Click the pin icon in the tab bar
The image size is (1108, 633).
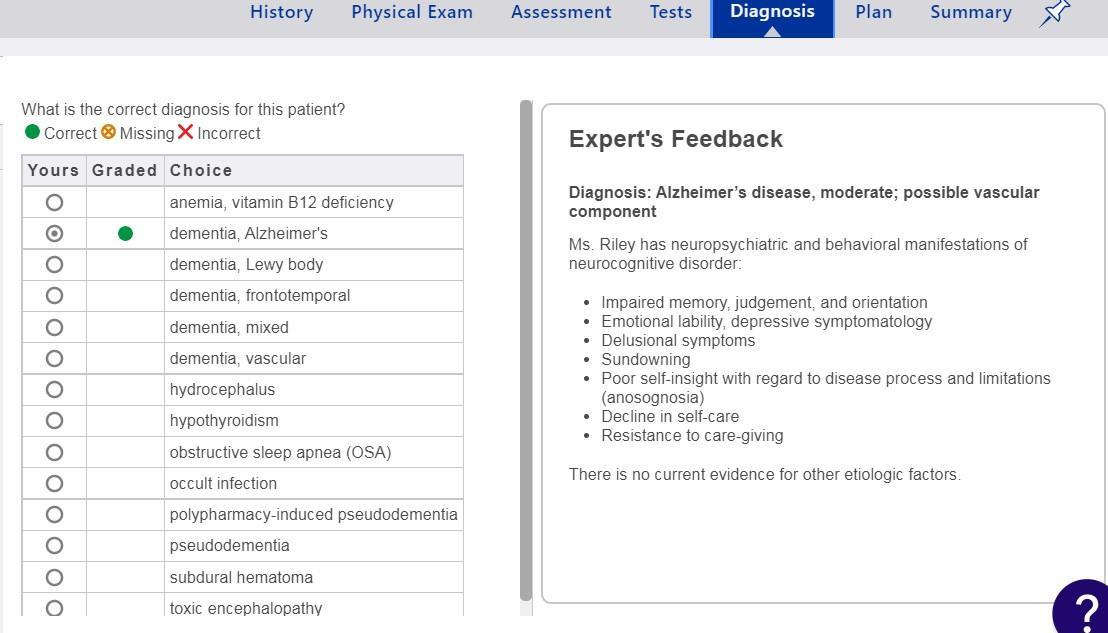click(1055, 13)
